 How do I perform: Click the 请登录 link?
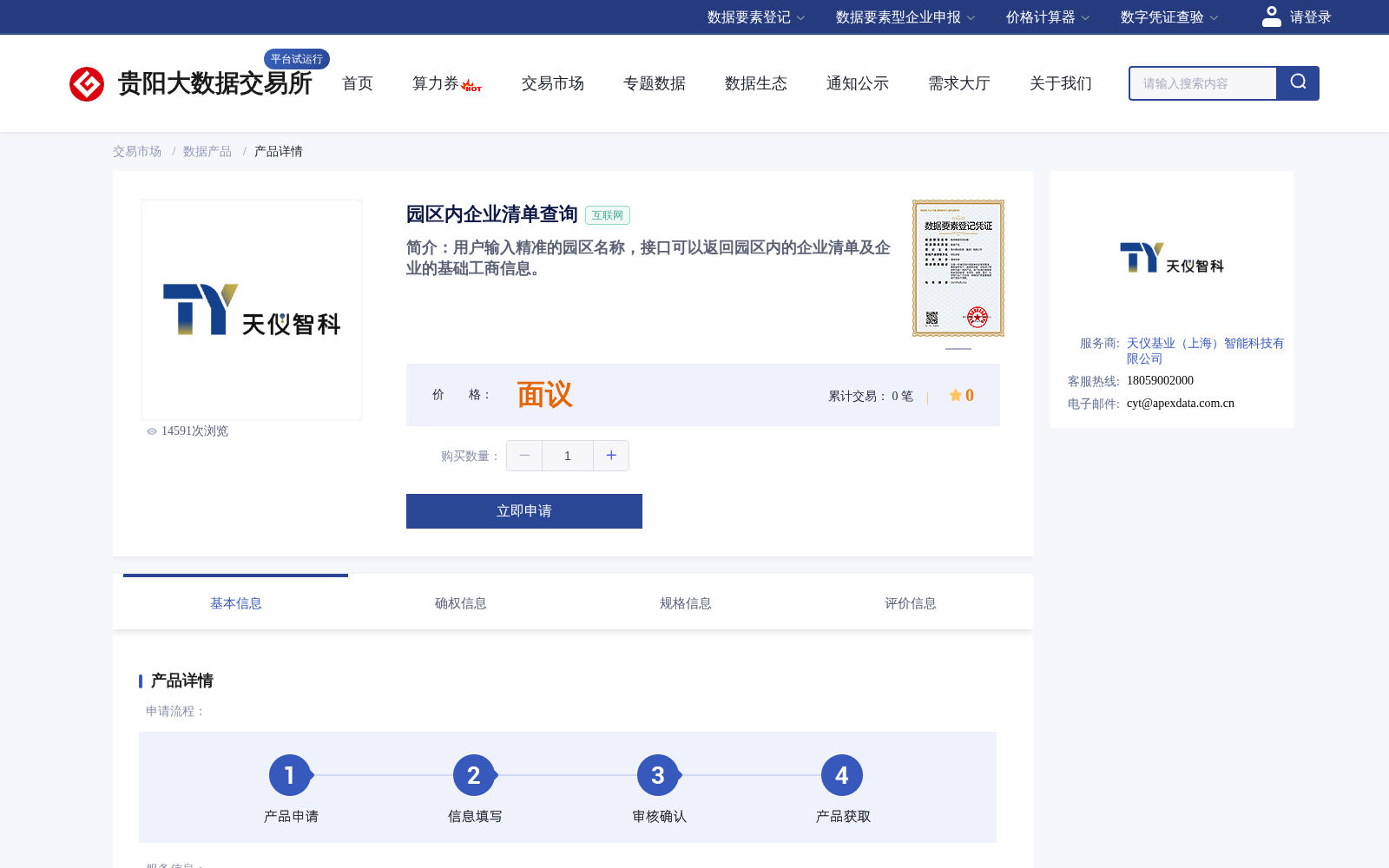click(x=1311, y=17)
